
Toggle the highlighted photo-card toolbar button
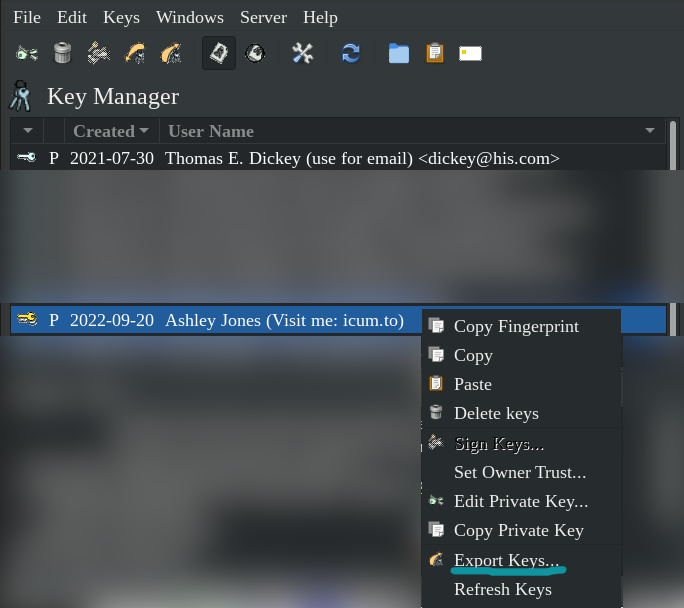point(219,53)
